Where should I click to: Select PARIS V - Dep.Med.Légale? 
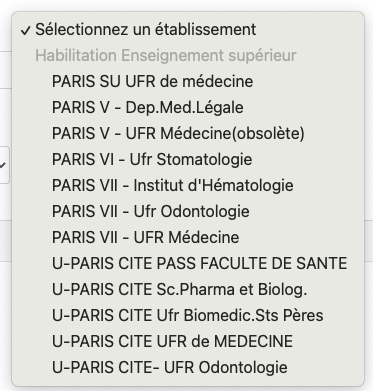pyautogui.click(x=188, y=107)
